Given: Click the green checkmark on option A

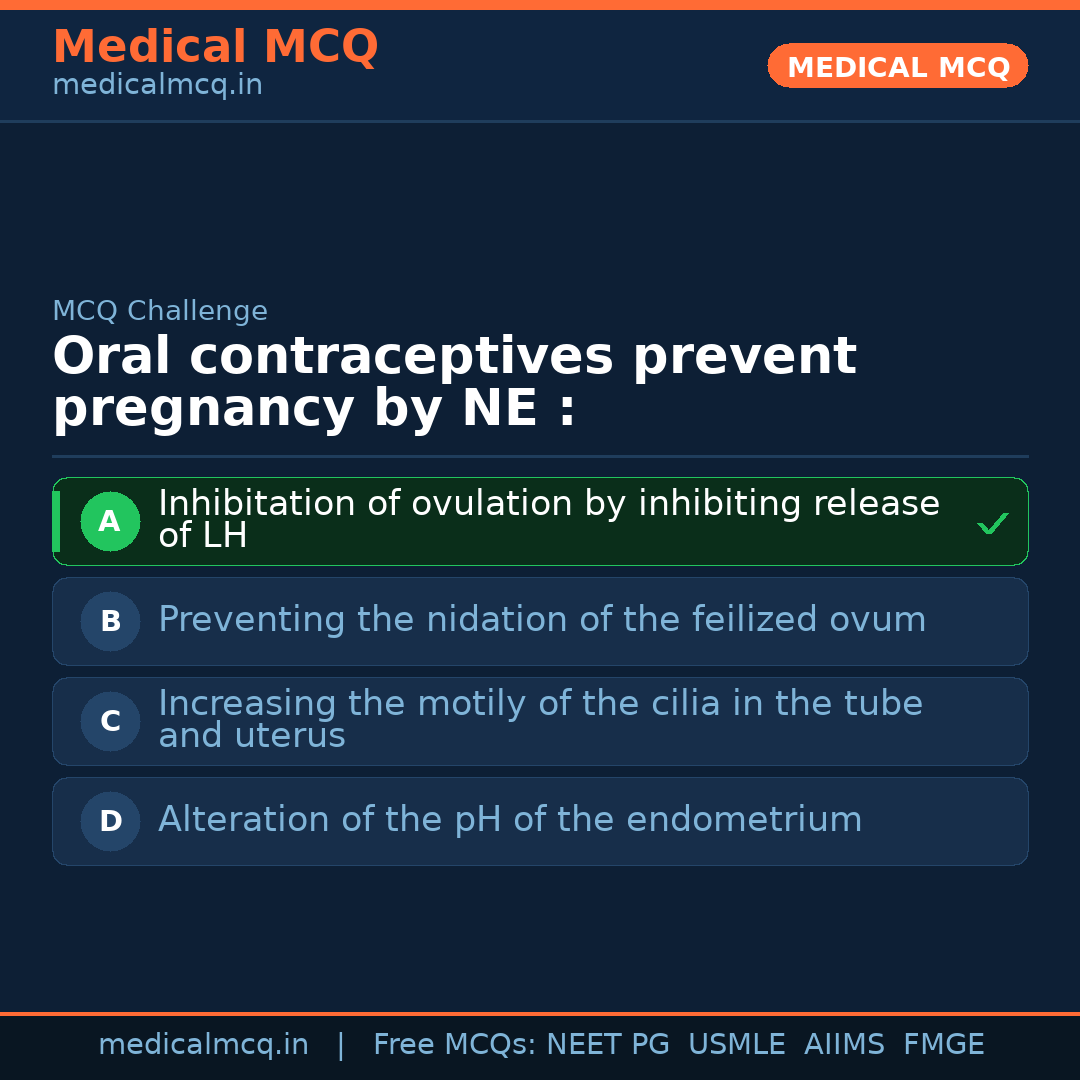Looking at the screenshot, I should coord(992,523).
